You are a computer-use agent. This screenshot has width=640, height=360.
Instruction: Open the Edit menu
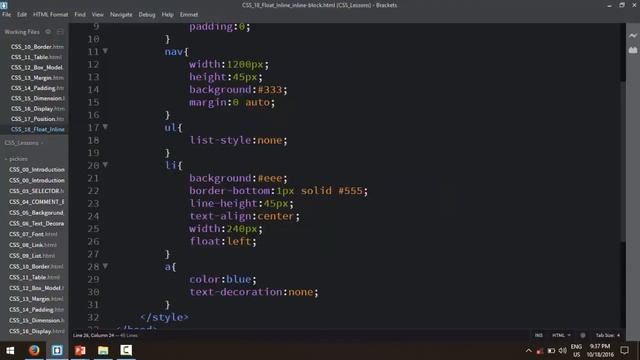22,14
